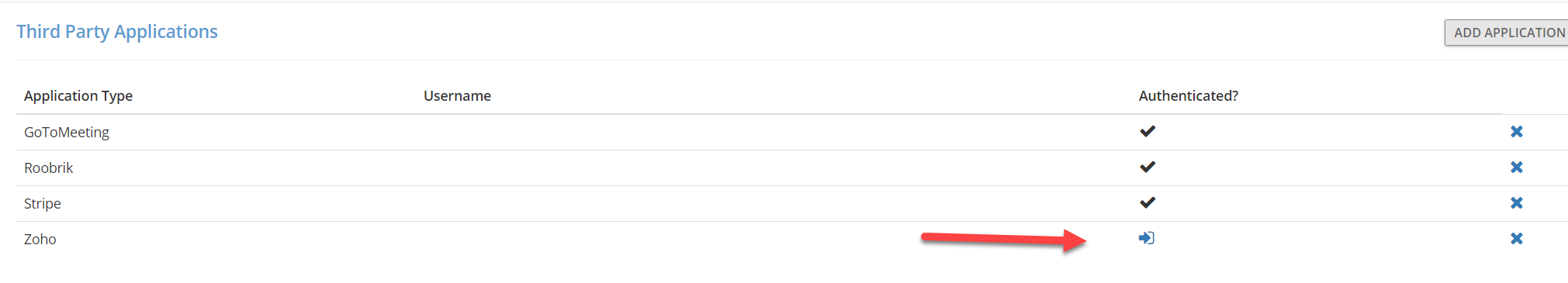This screenshot has height=283, width=1568.
Task: Delete the Zoho application row
Action: tap(1517, 239)
